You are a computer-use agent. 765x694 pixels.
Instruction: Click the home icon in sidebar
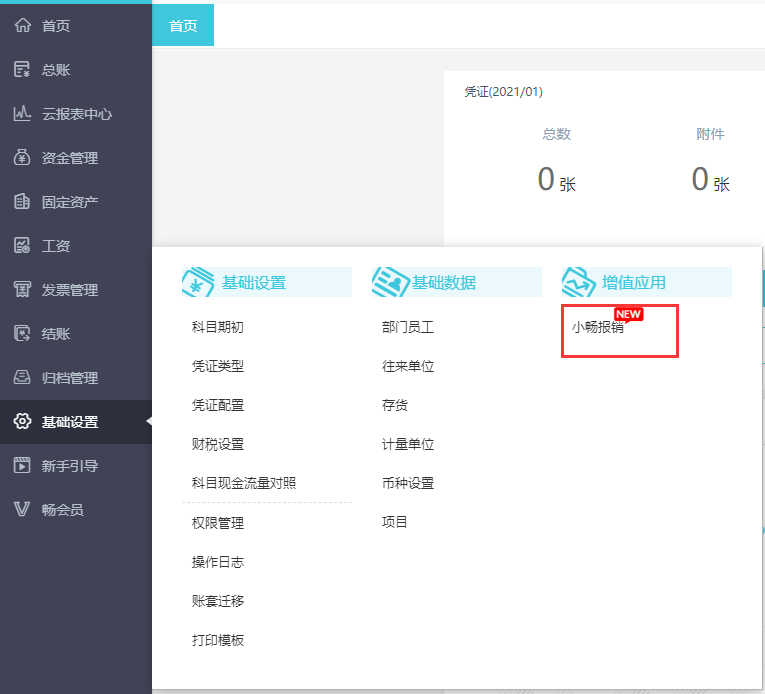click(x=22, y=26)
